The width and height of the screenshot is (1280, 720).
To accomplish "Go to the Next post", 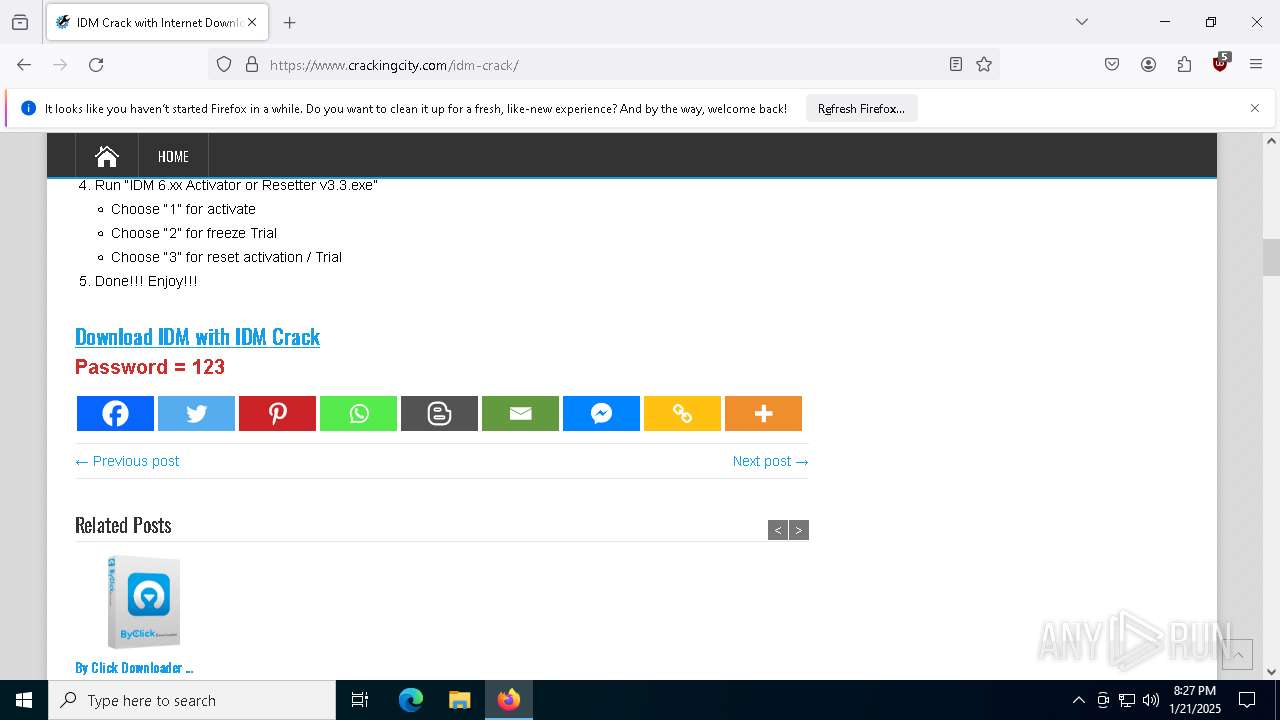I will pyautogui.click(x=770, y=461).
